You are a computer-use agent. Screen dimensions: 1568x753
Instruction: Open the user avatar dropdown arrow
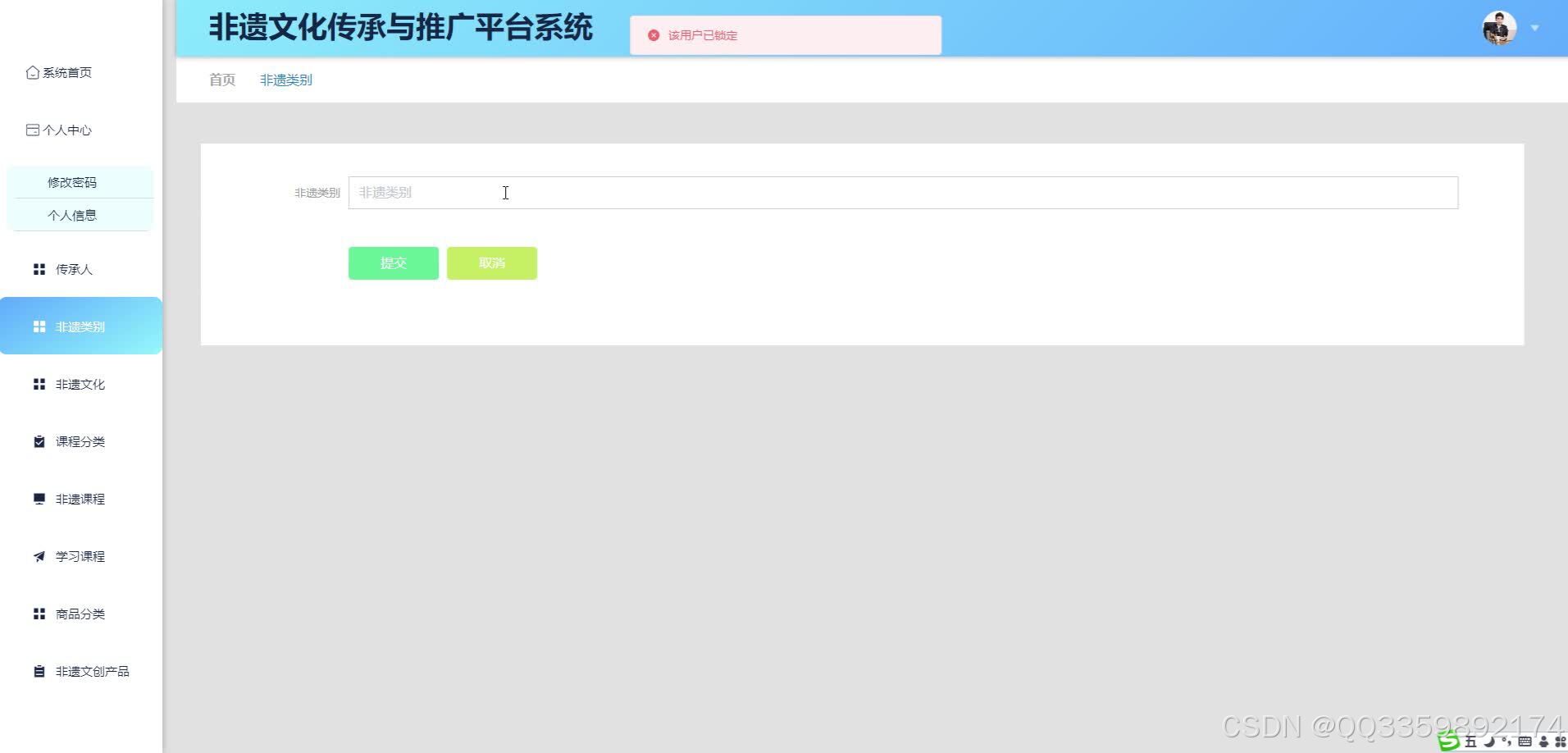(1534, 28)
